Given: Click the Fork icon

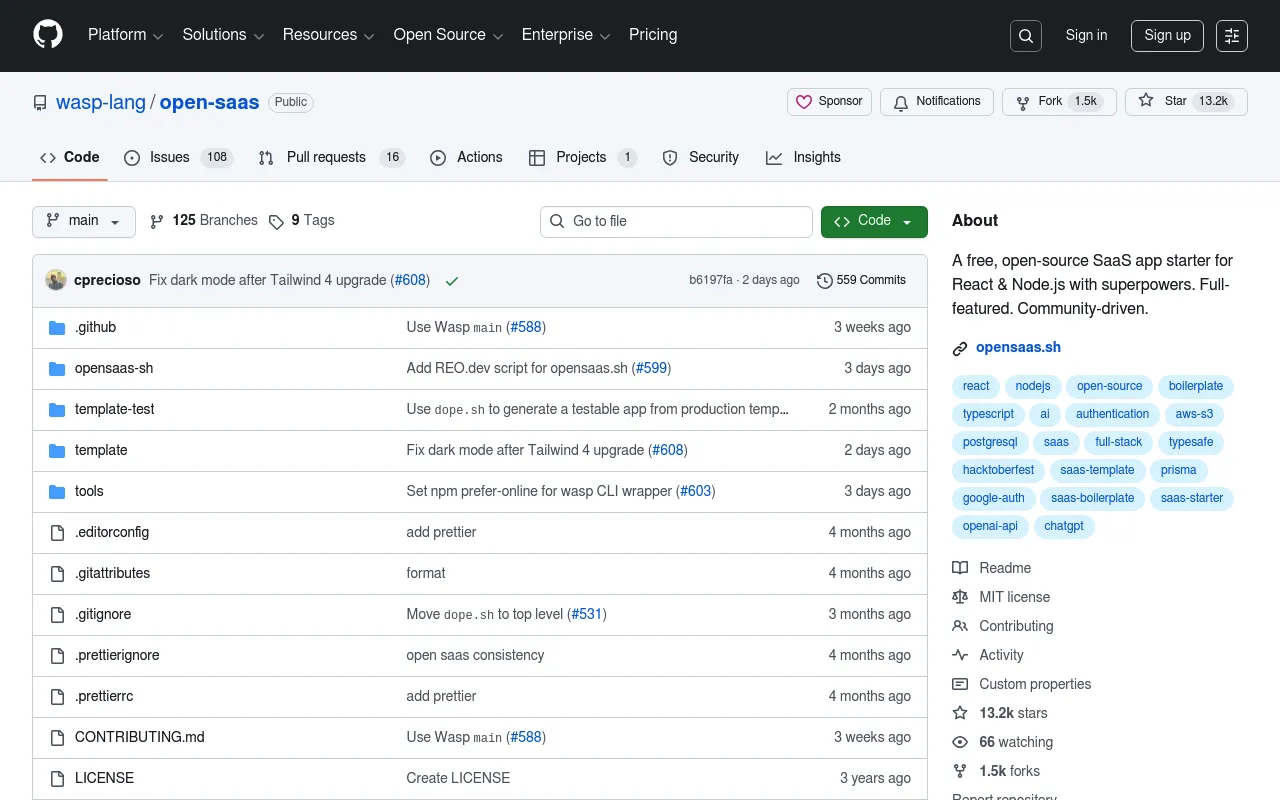Looking at the screenshot, I should pos(1022,102).
